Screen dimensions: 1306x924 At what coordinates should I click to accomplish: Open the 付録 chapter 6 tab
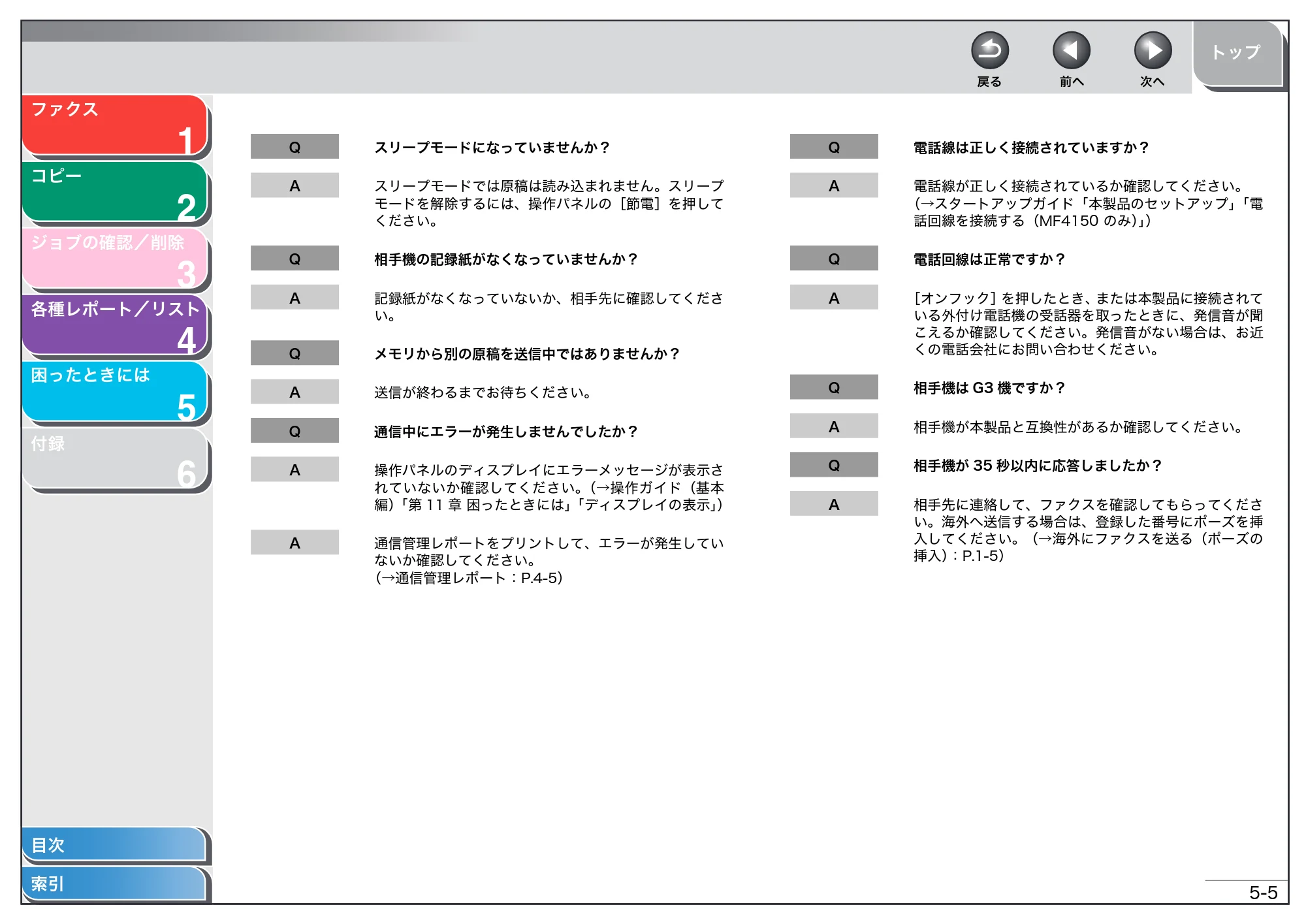tap(114, 458)
